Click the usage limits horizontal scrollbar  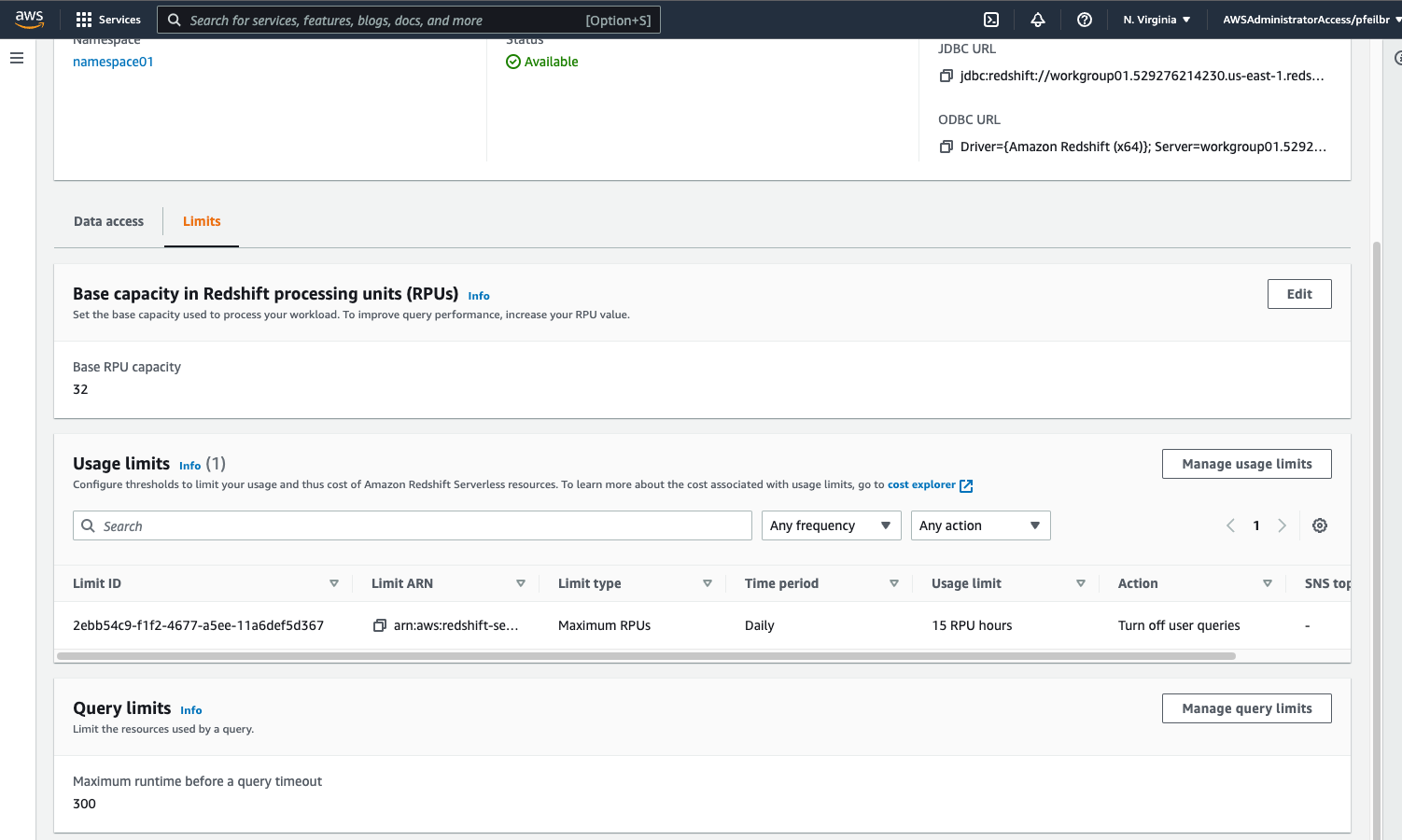[x=646, y=656]
